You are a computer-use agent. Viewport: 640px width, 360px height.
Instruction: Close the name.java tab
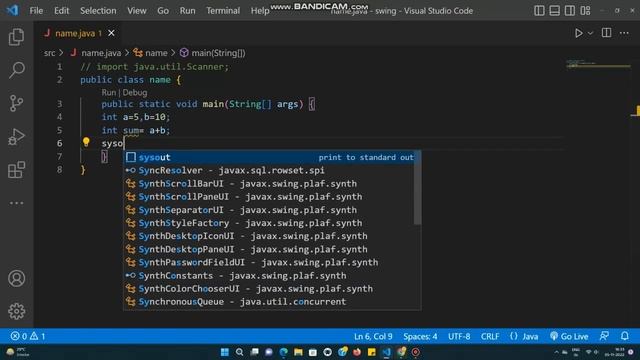(x=111, y=33)
